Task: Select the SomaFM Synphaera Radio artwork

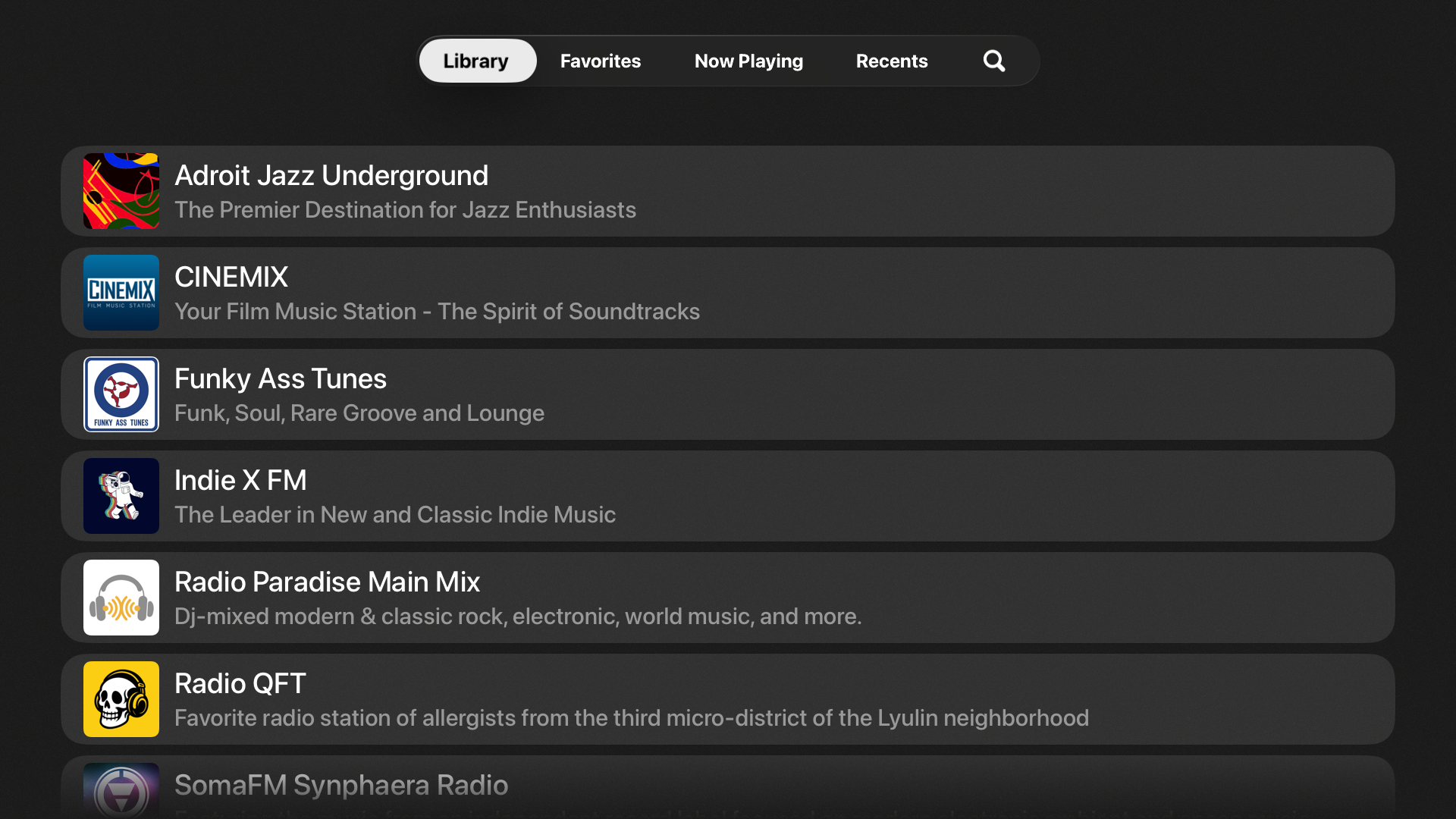Action: coord(121,791)
